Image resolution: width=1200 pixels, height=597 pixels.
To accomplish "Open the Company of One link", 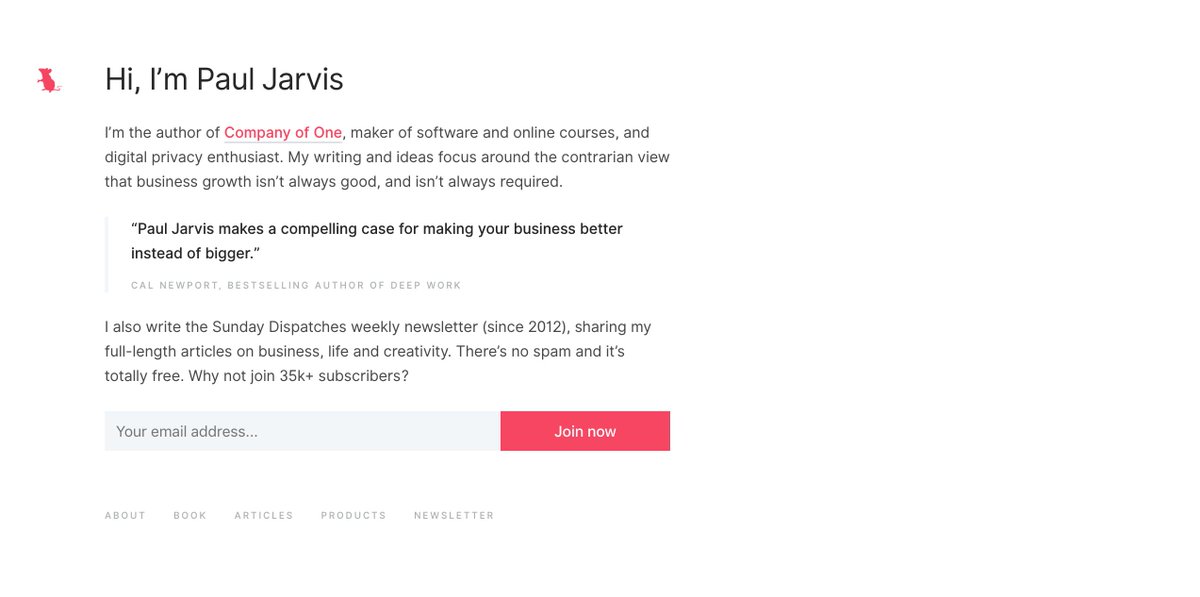I will 283,133.
